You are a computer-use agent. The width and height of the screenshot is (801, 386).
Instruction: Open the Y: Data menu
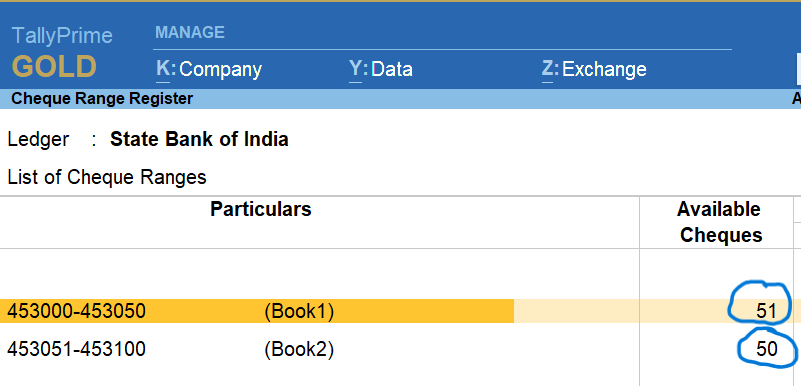click(381, 69)
